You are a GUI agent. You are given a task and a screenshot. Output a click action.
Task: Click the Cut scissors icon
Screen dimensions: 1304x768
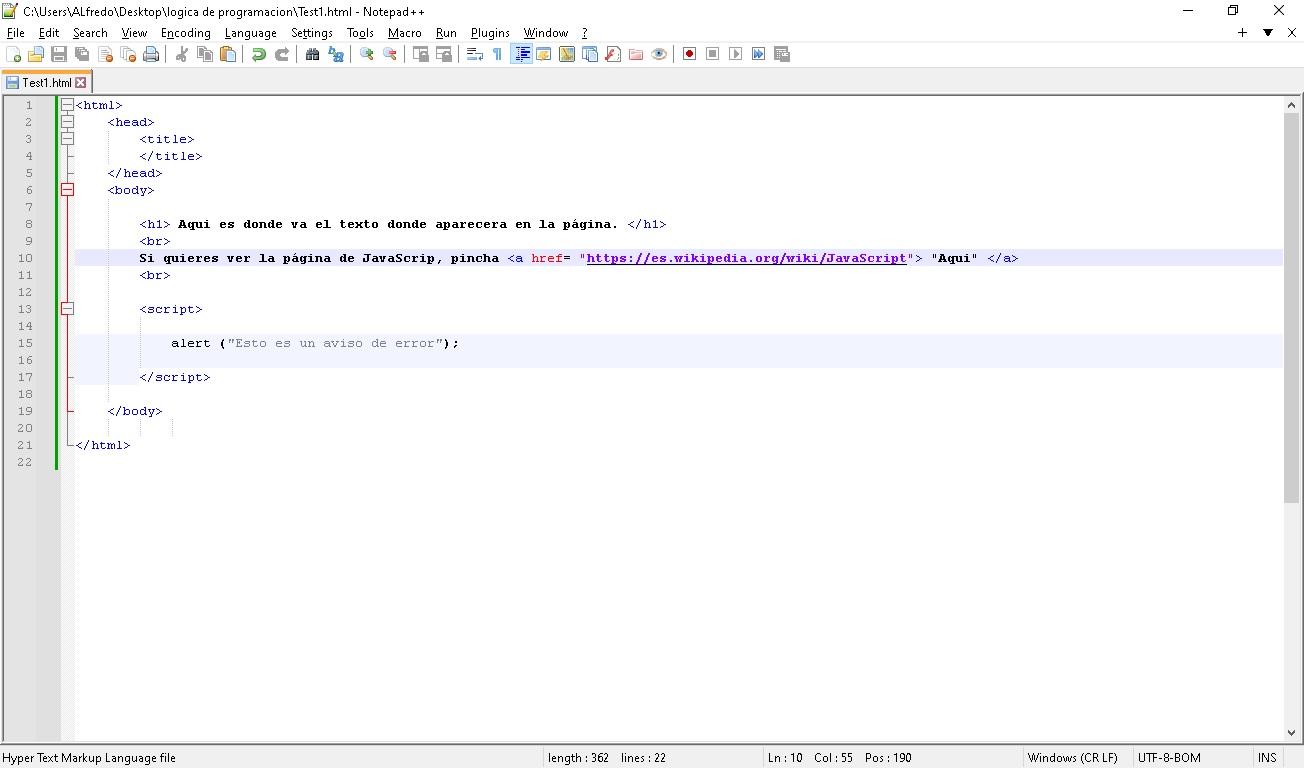coord(182,54)
